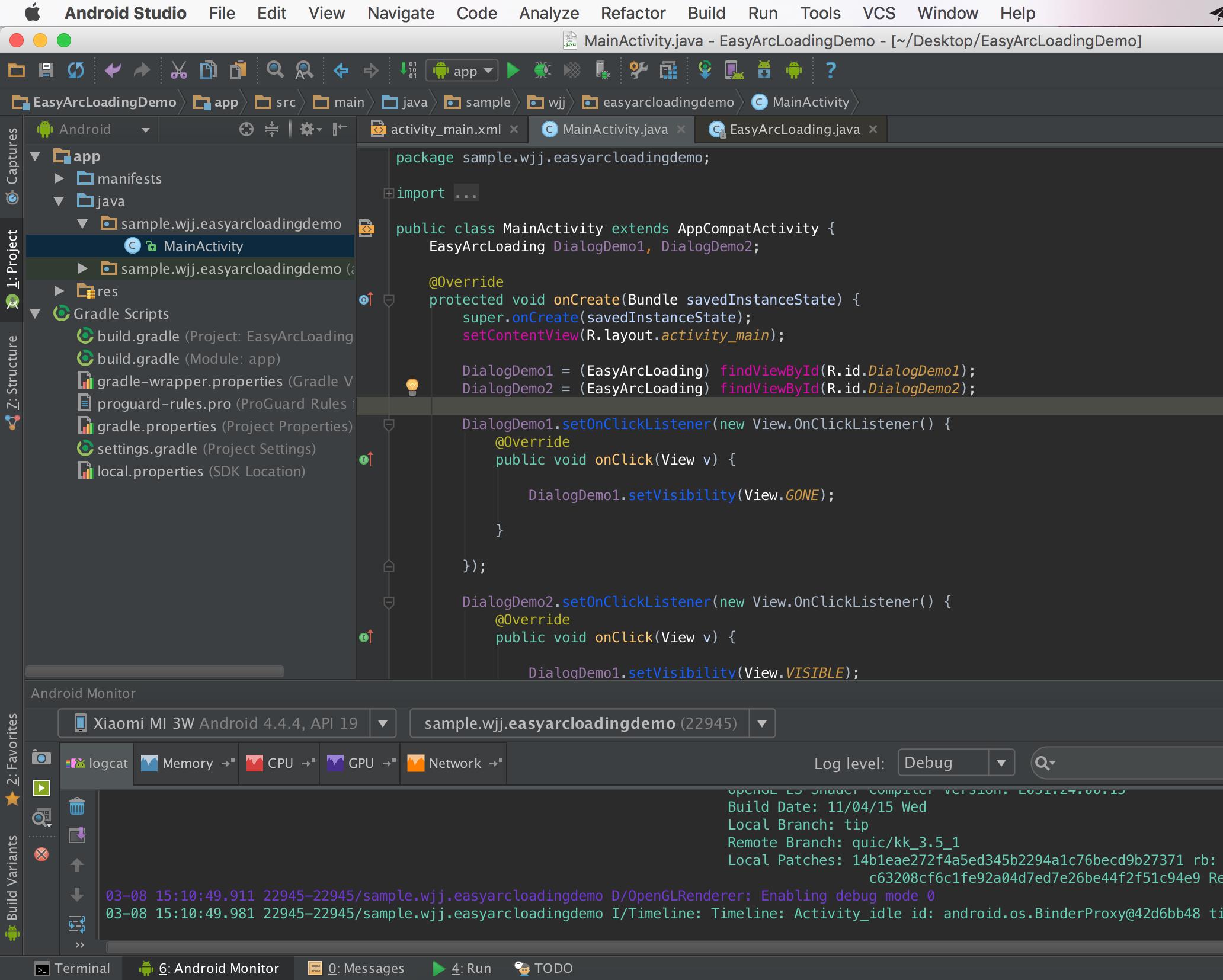The width and height of the screenshot is (1223, 980).
Task: Toggle the 2: Favorites side panel
Action: 12,760
